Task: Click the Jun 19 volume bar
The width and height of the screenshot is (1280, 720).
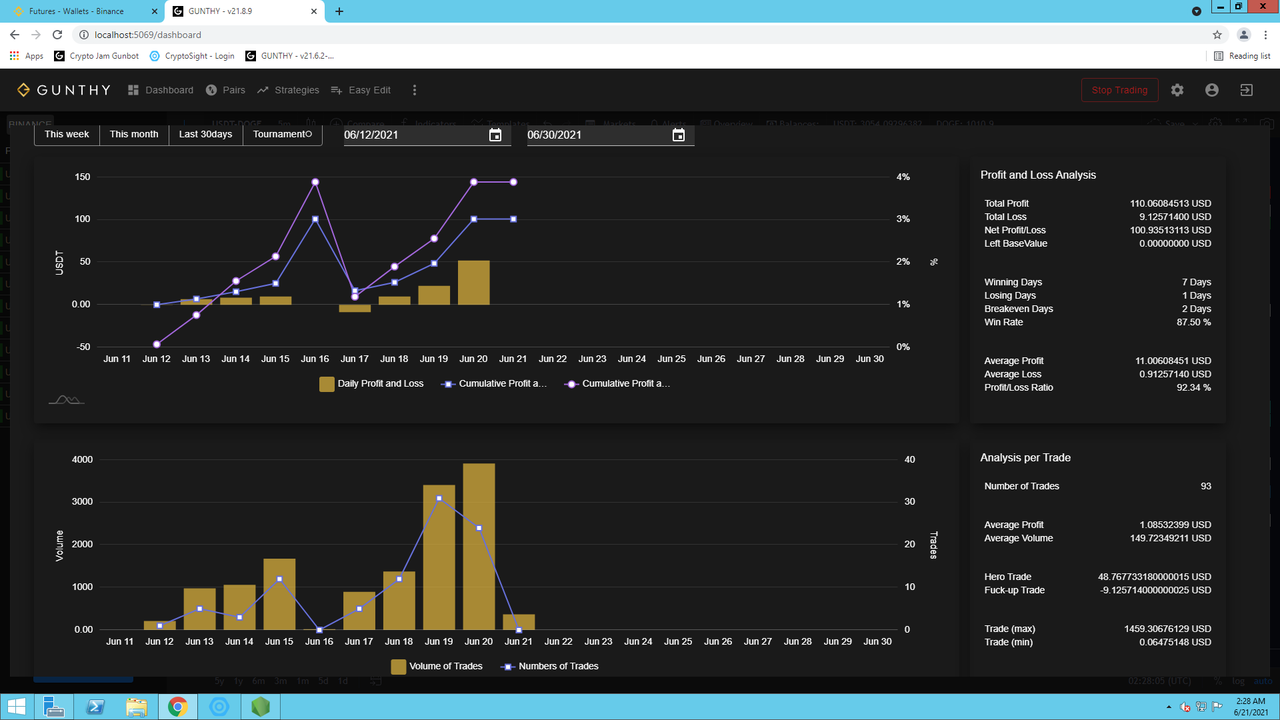Action: coord(439,557)
